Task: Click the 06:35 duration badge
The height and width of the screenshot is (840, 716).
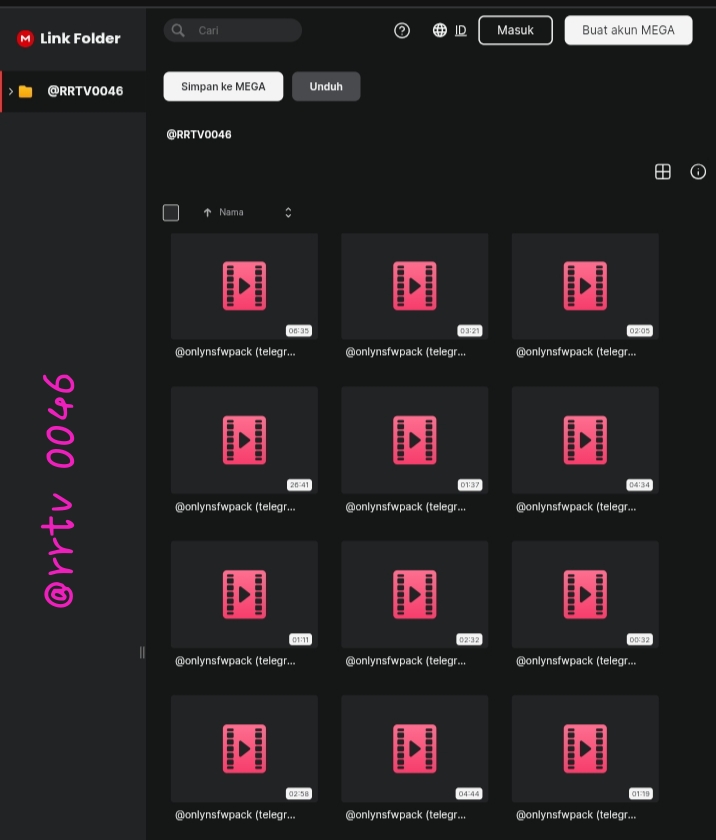Action: coord(299,331)
